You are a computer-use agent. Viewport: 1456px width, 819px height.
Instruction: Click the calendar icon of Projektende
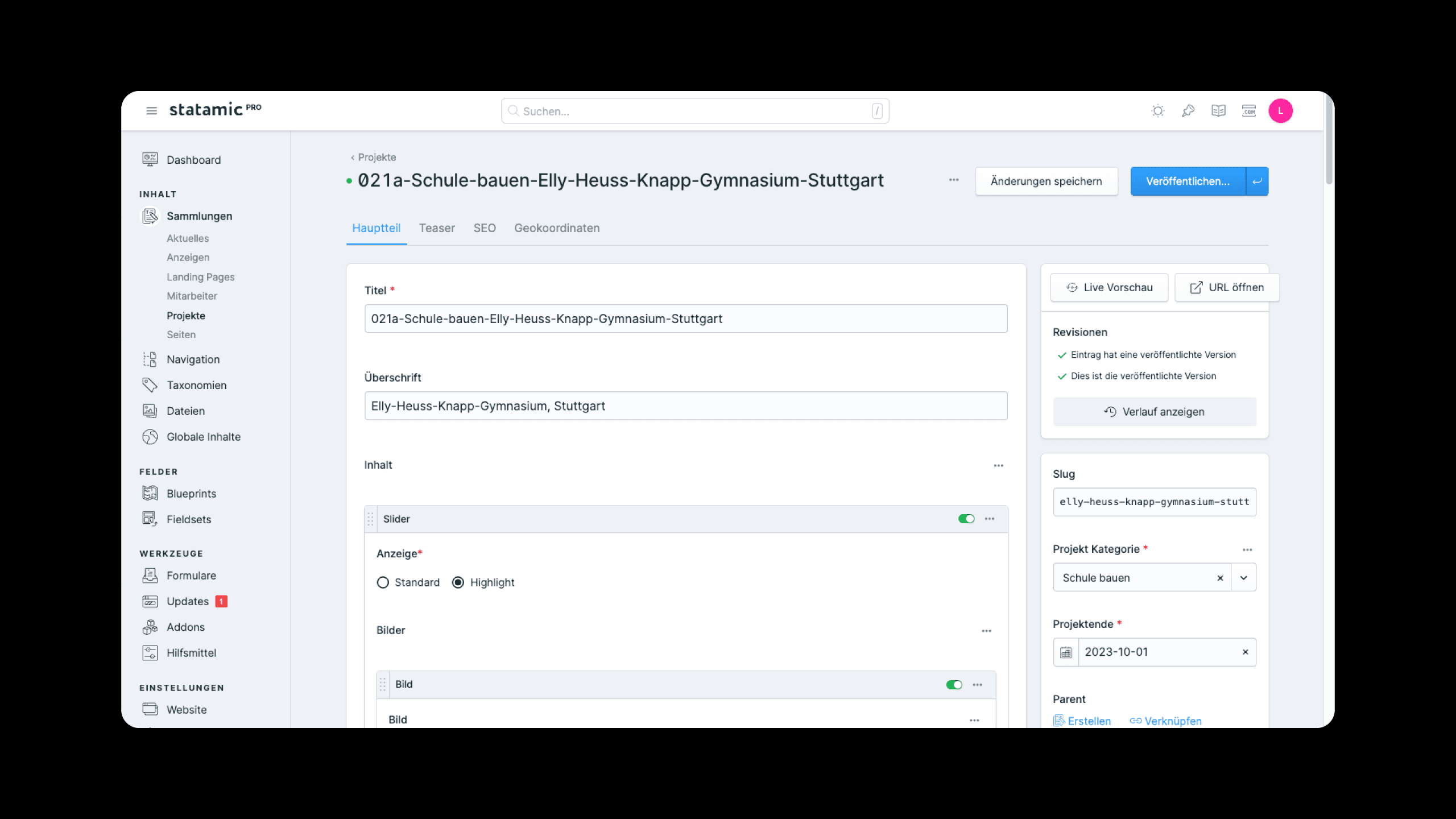click(x=1066, y=652)
